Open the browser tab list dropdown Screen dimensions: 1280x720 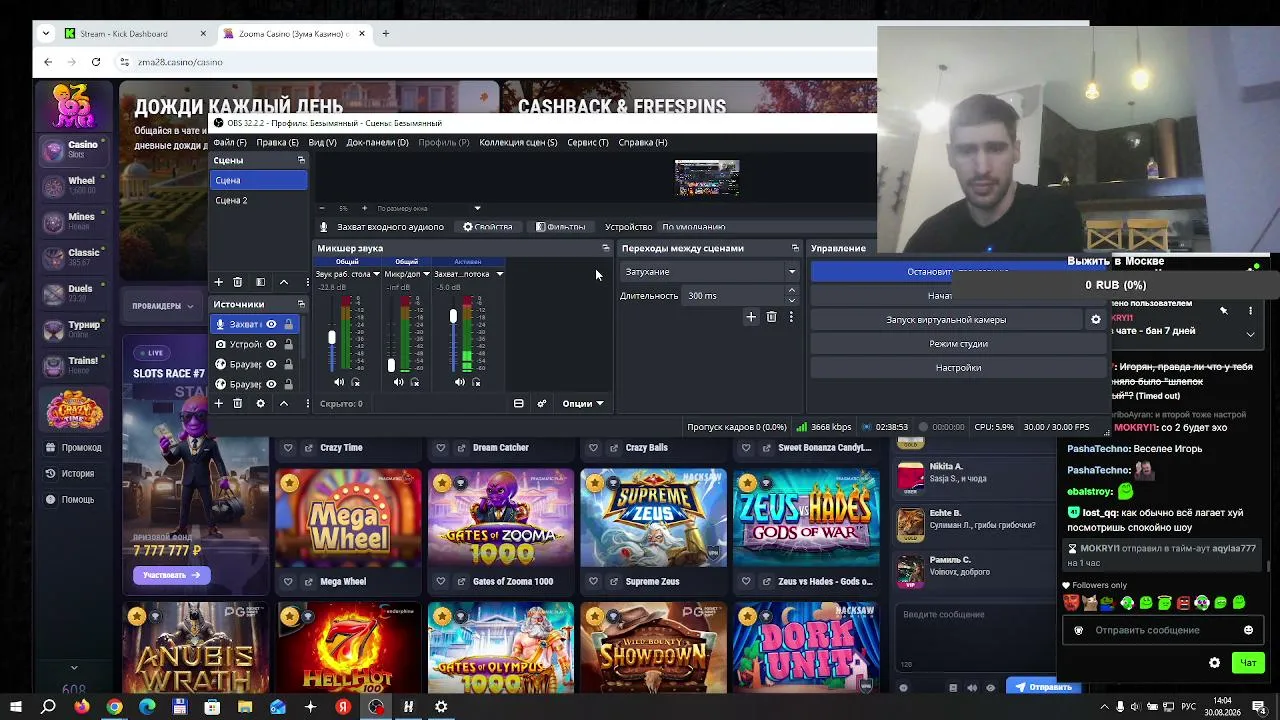46,33
